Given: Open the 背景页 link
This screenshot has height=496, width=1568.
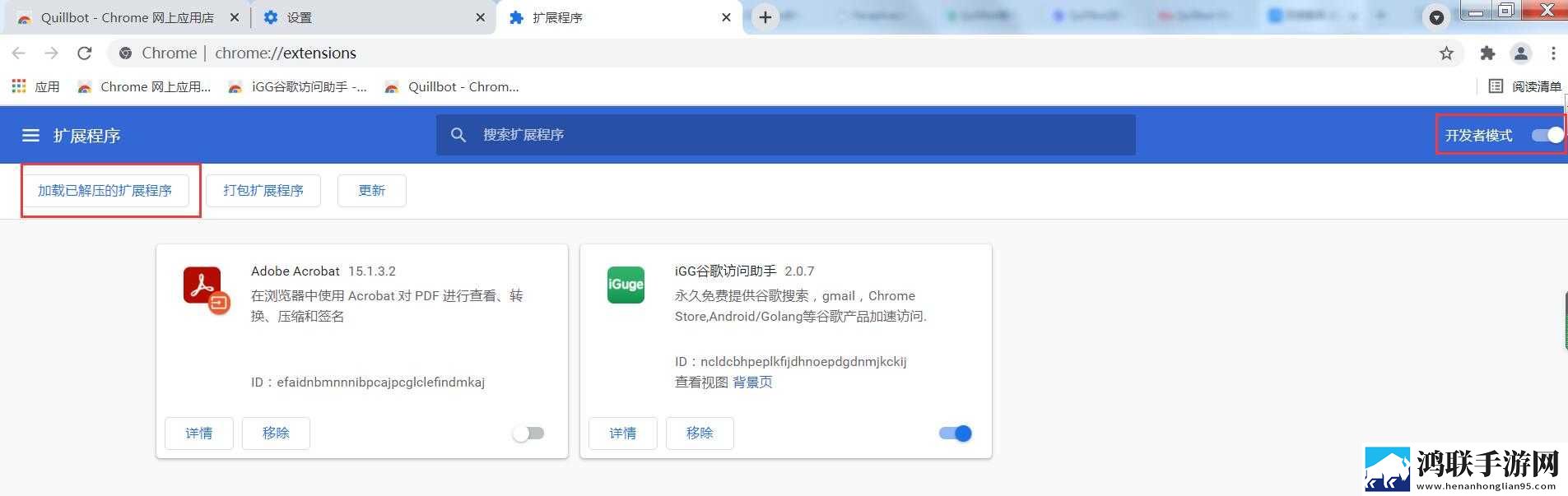Looking at the screenshot, I should click(x=752, y=382).
